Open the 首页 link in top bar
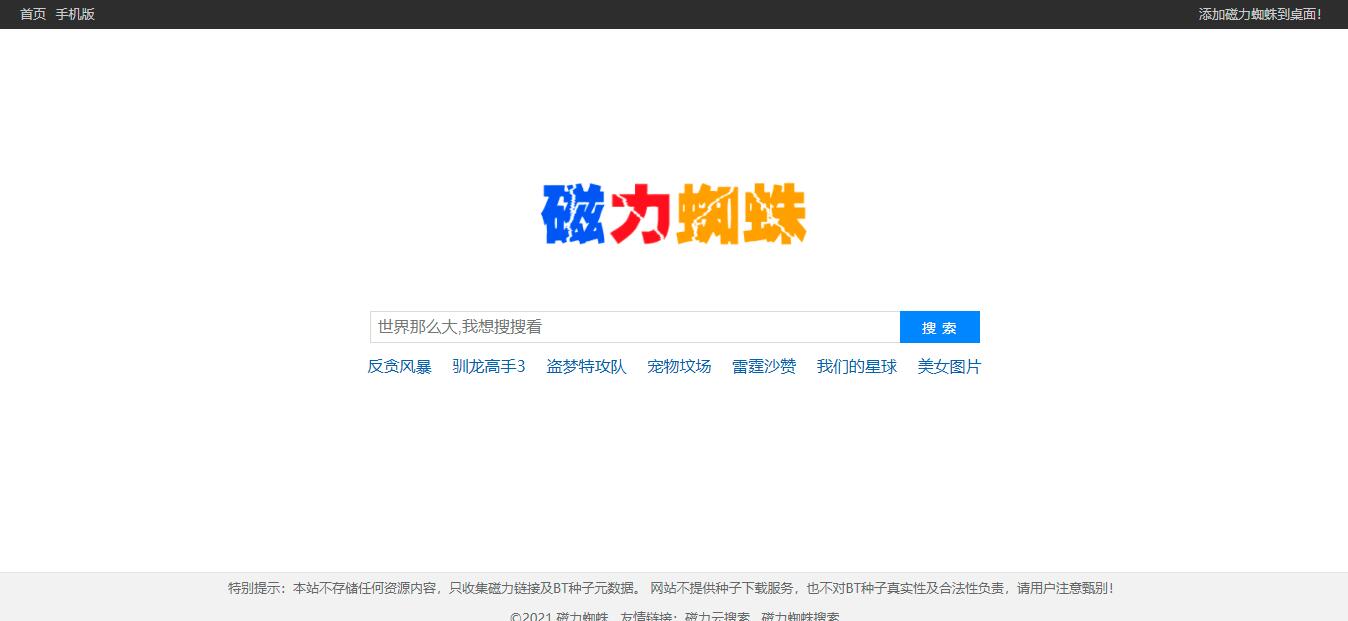 pos(33,14)
